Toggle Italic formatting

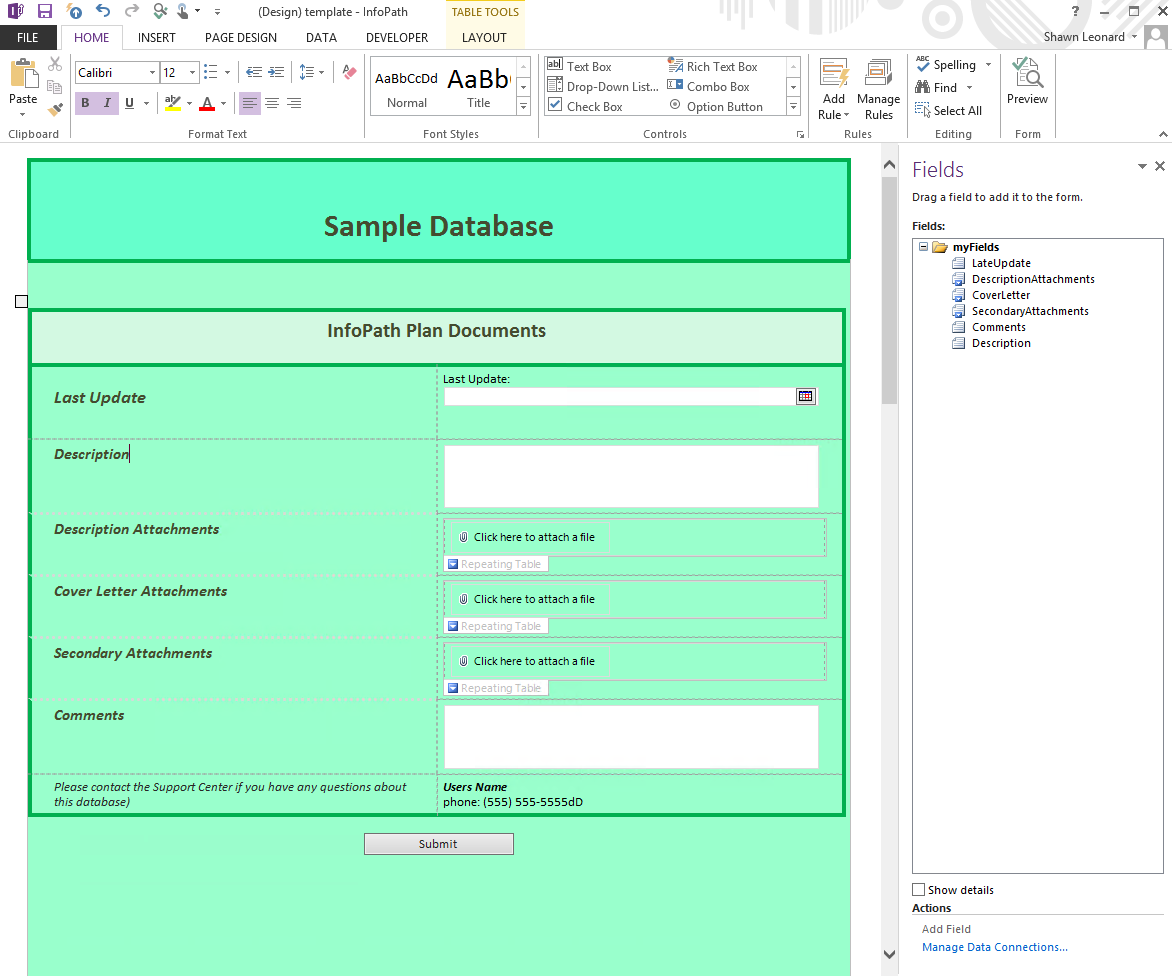click(107, 103)
